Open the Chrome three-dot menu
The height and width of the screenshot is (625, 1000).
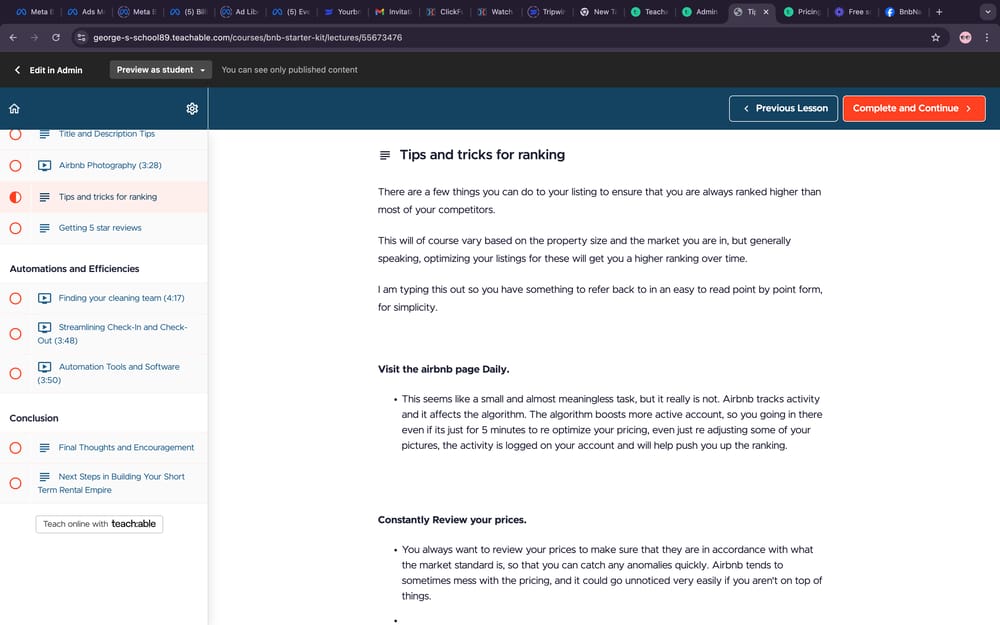[x=987, y=38]
